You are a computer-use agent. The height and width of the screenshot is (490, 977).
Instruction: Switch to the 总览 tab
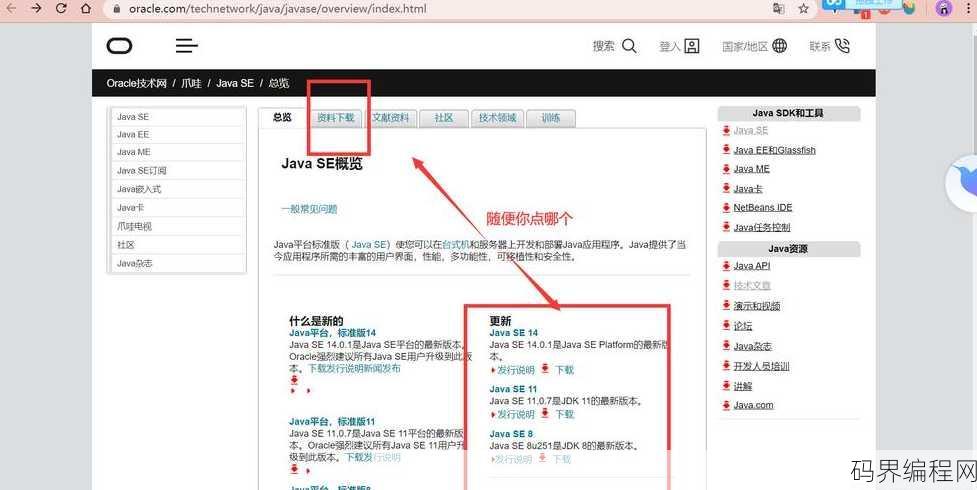pyautogui.click(x=282, y=117)
